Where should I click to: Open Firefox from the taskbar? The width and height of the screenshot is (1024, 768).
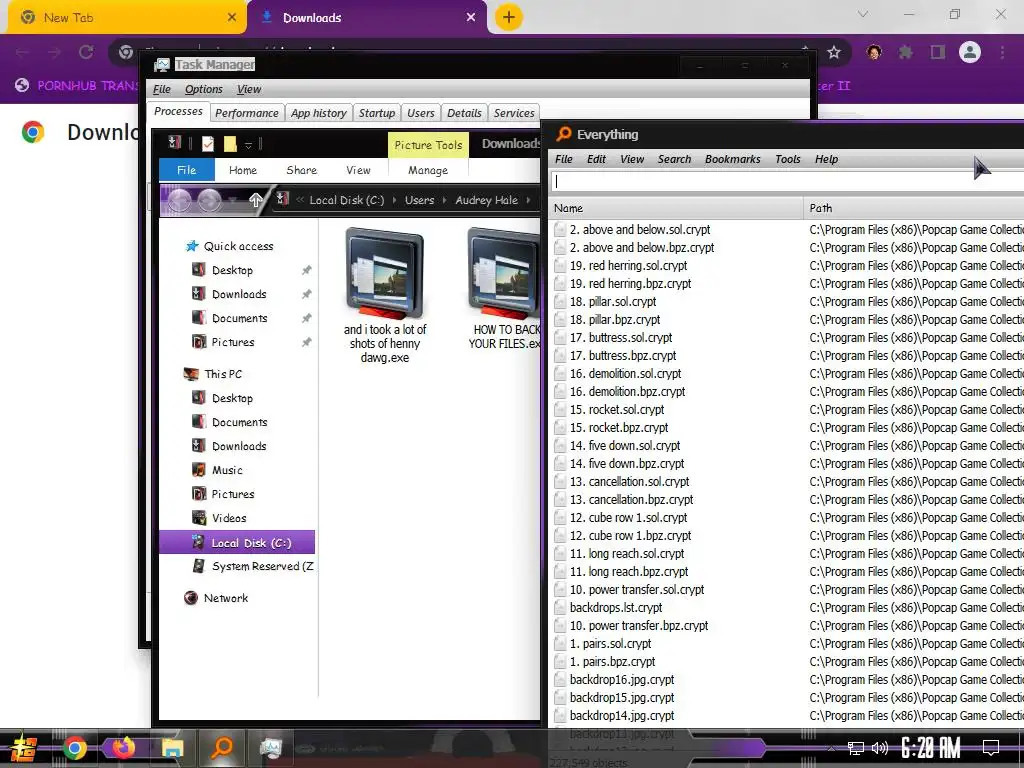[123, 747]
